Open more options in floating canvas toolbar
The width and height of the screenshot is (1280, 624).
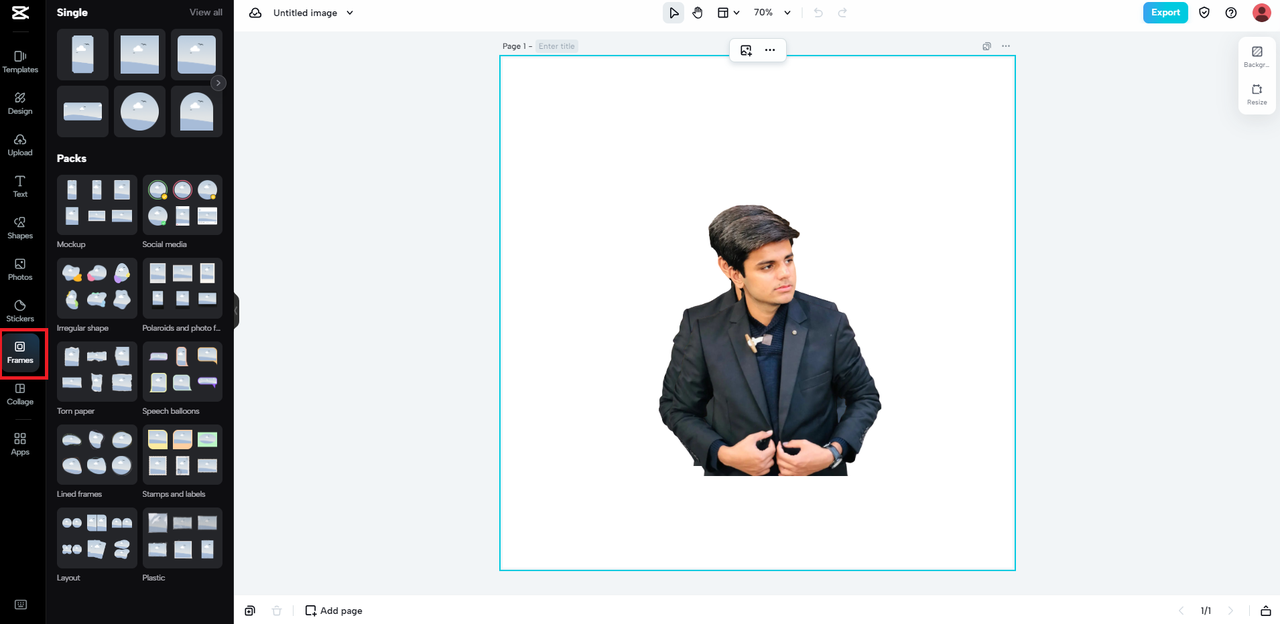770,50
